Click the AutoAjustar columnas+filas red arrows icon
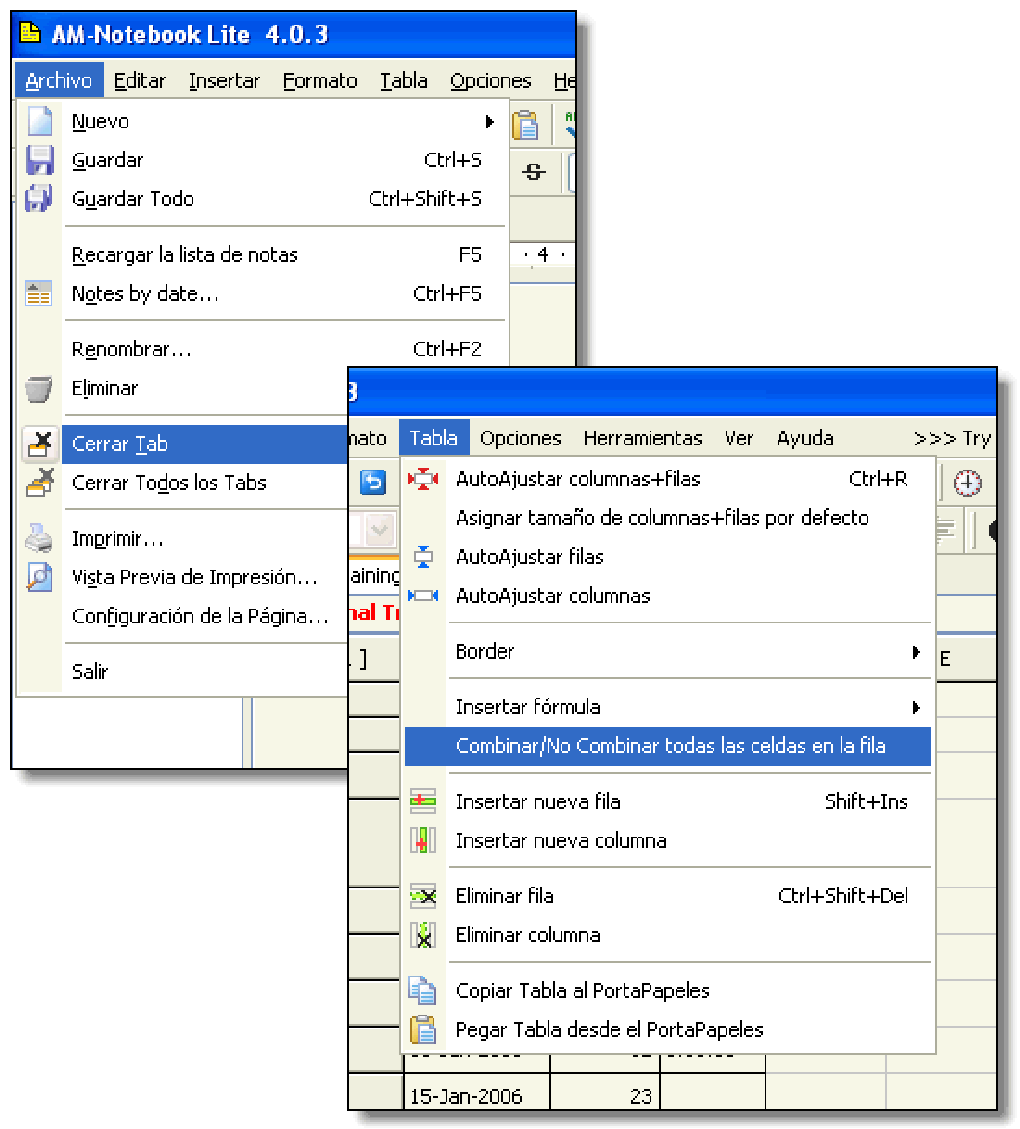The width and height of the screenshot is (1020, 1129). coord(424,479)
